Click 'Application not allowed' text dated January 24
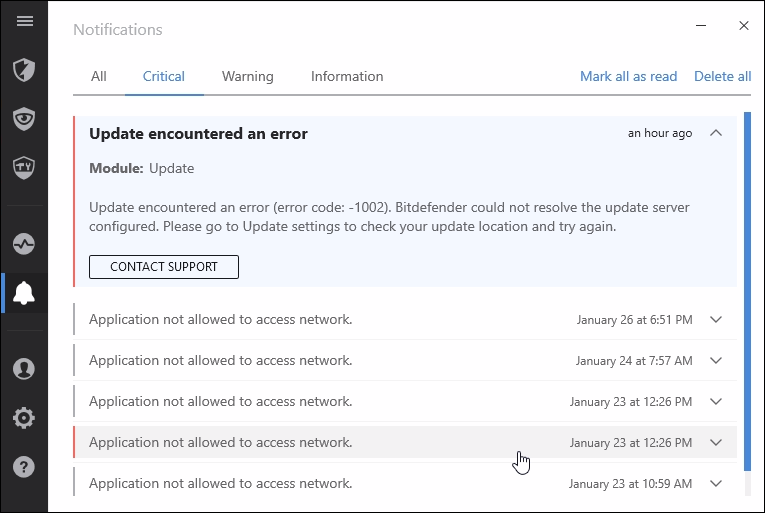The height and width of the screenshot is (513, 765). point(221,360)
